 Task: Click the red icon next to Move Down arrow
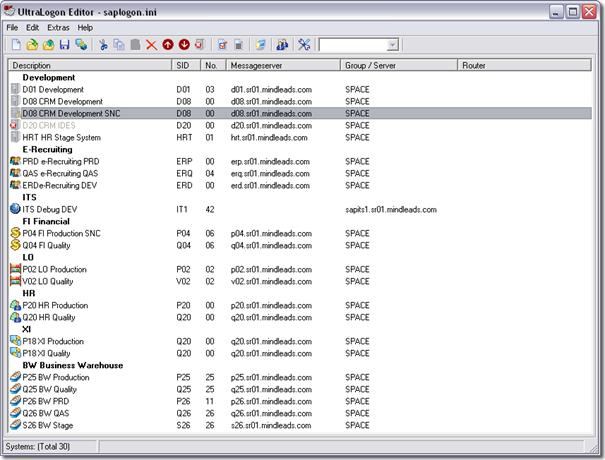[x=199, y=45]
